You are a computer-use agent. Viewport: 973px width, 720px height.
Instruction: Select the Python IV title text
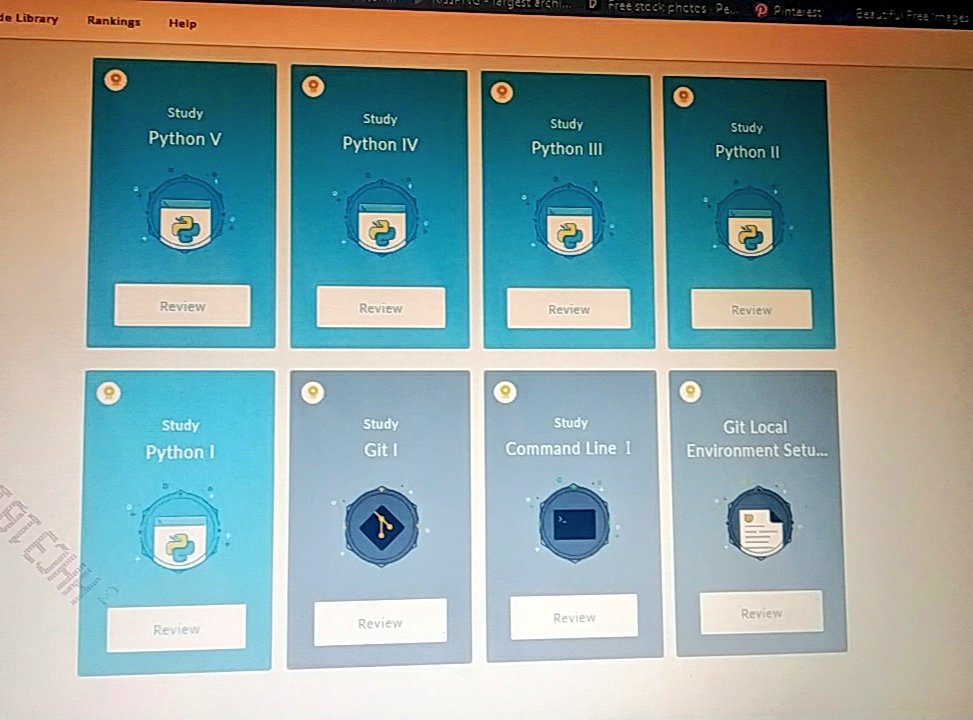coord(380,144)
